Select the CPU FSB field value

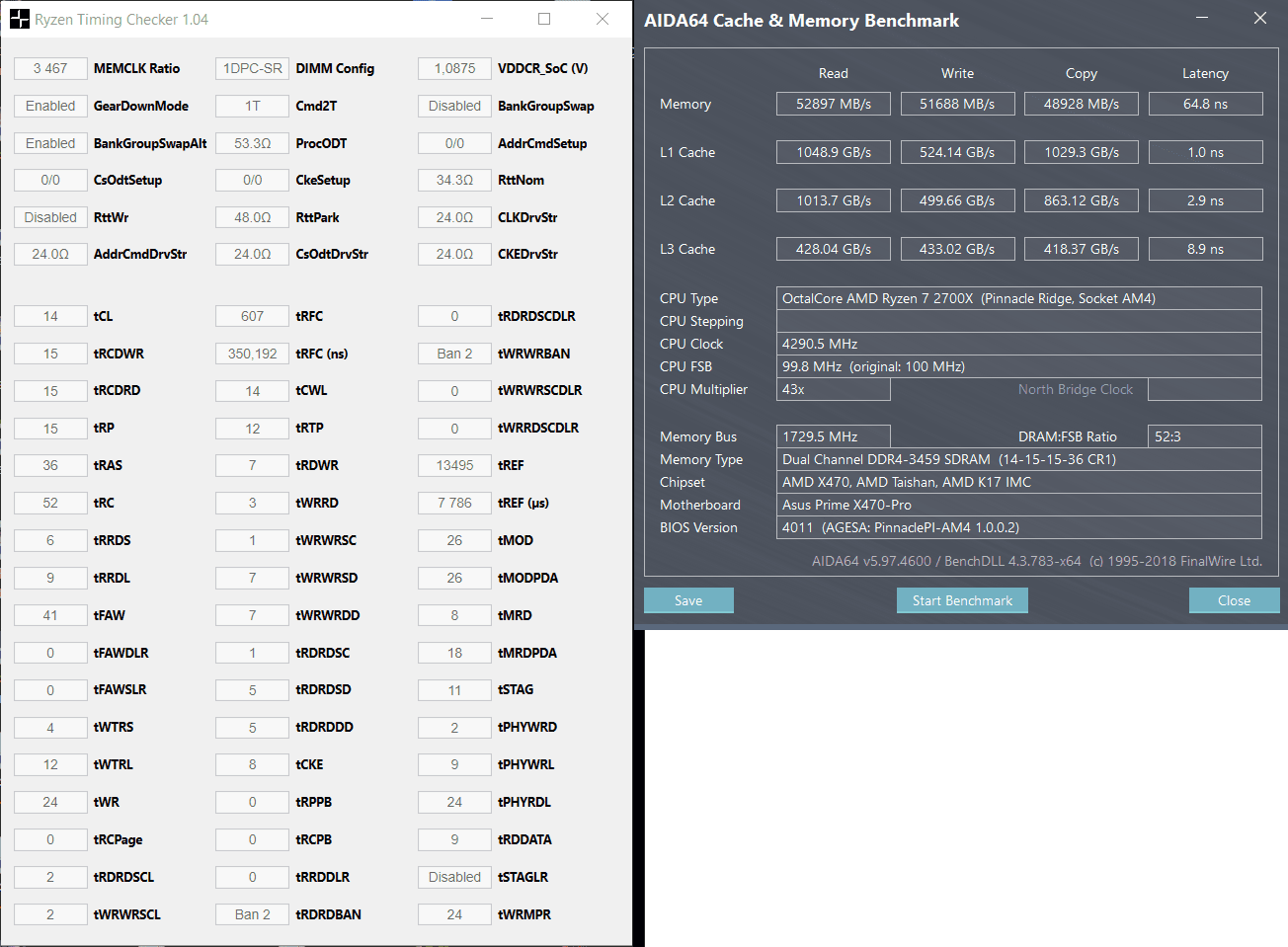click(x=1019, y=366)
